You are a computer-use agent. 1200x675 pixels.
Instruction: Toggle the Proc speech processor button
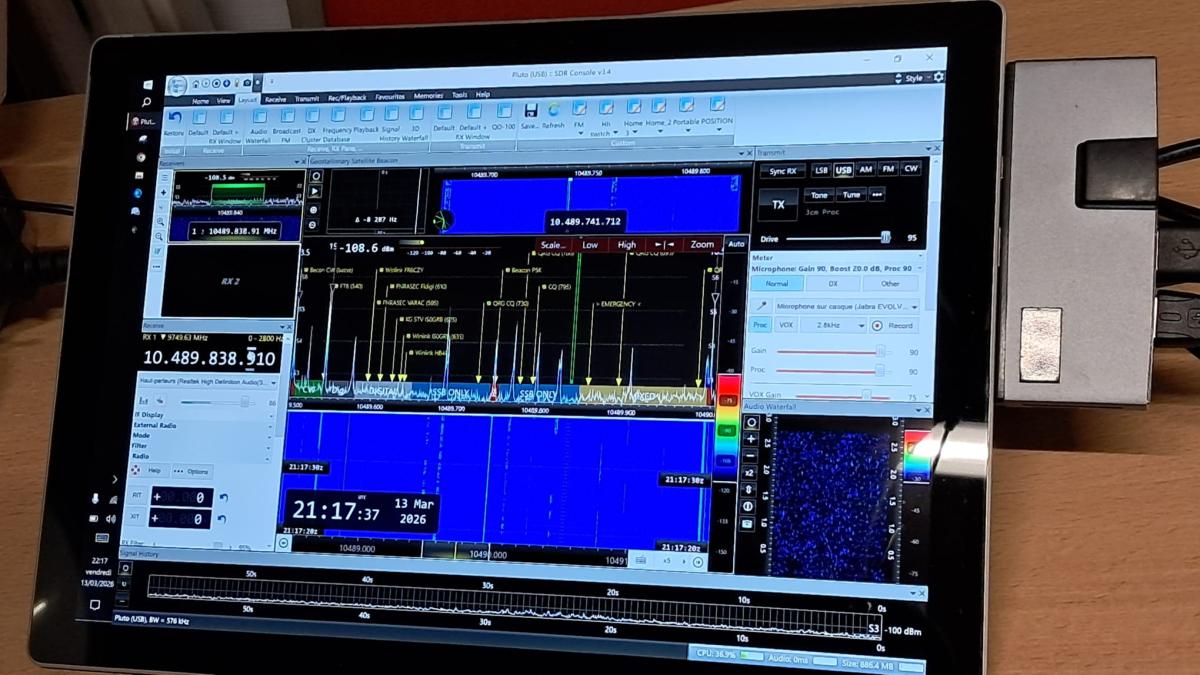(x=761, y=325)
